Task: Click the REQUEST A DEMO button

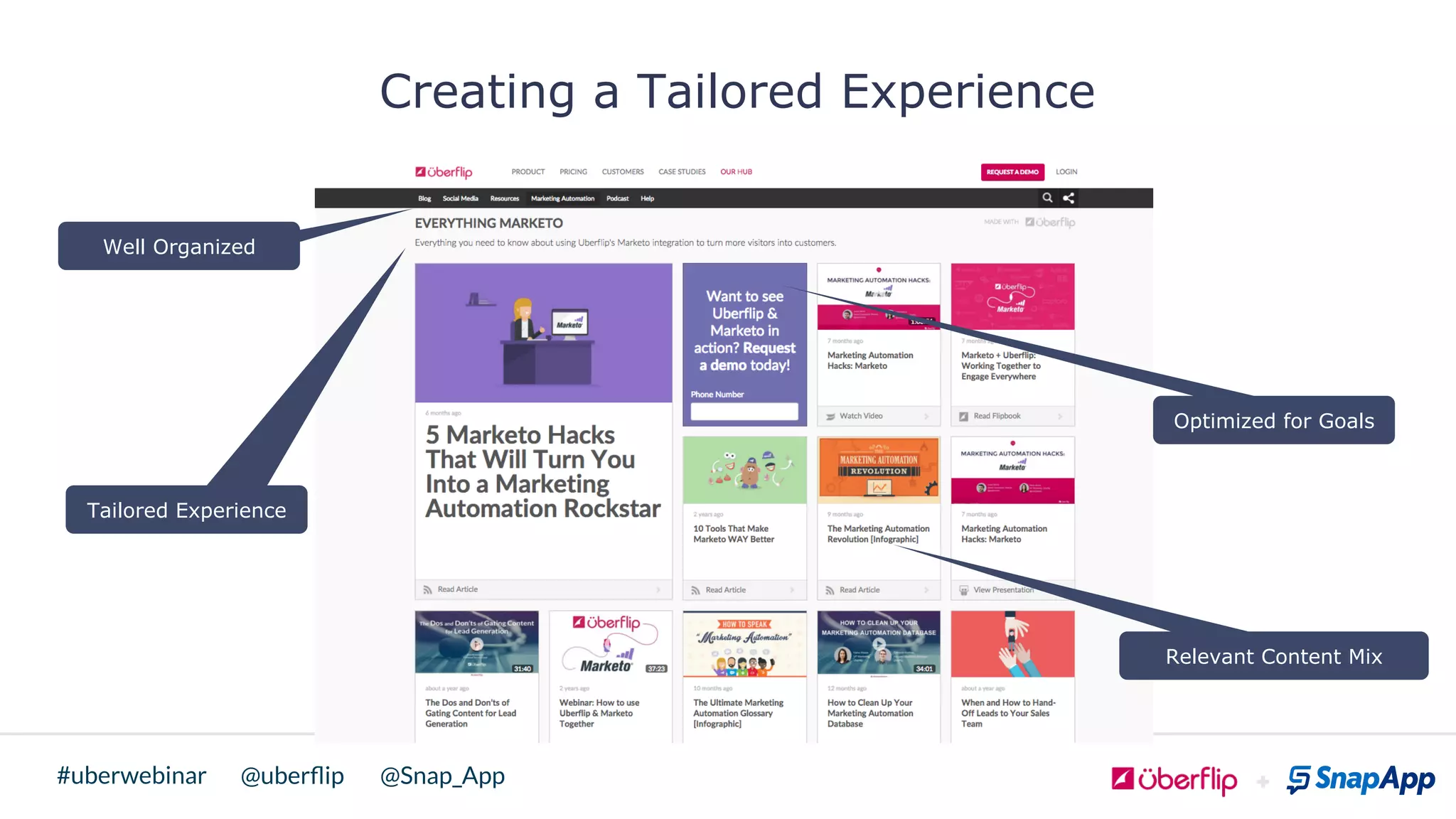Action: tap(1012, 172)
